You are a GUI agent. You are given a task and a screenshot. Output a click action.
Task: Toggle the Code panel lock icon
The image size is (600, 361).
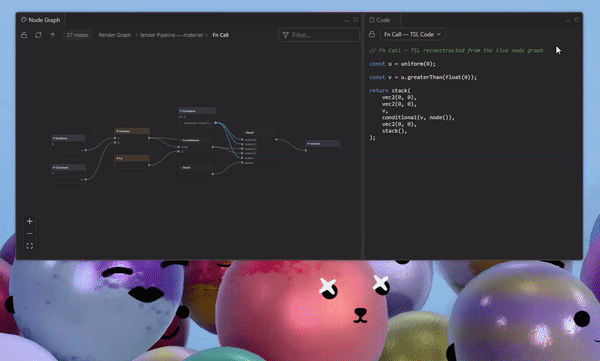372,34
